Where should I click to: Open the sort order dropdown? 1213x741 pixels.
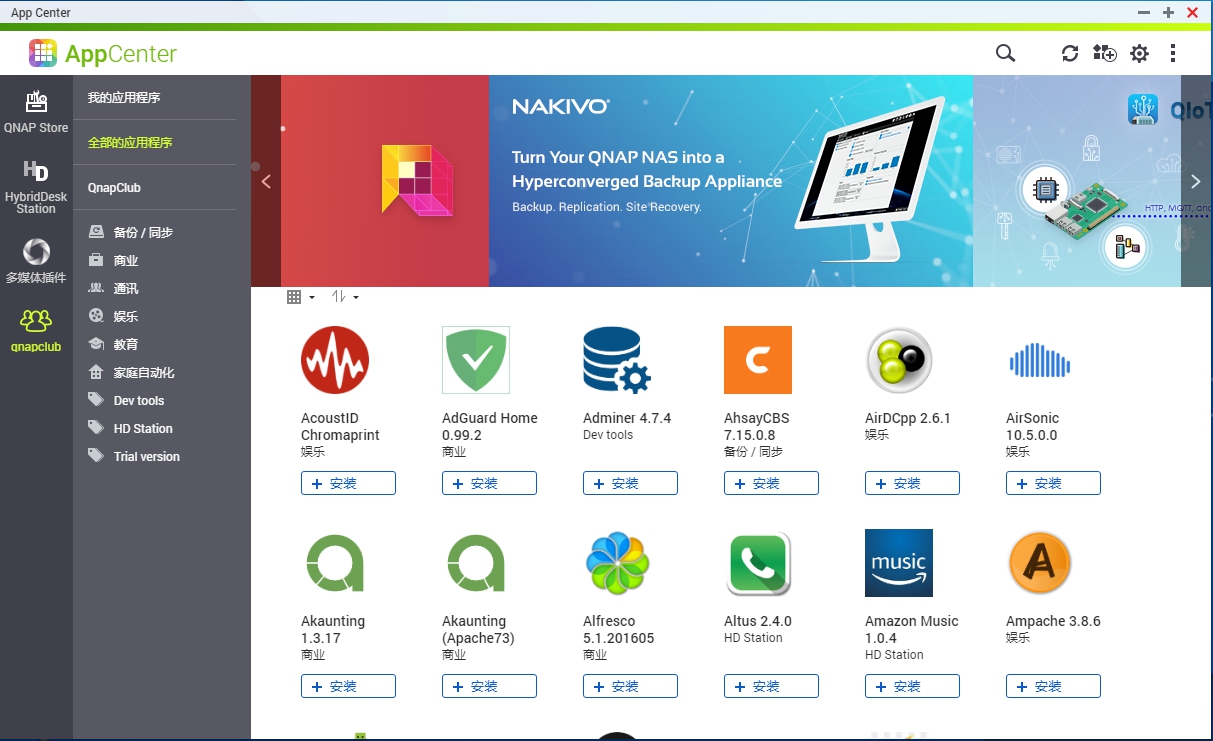[345, 297]
